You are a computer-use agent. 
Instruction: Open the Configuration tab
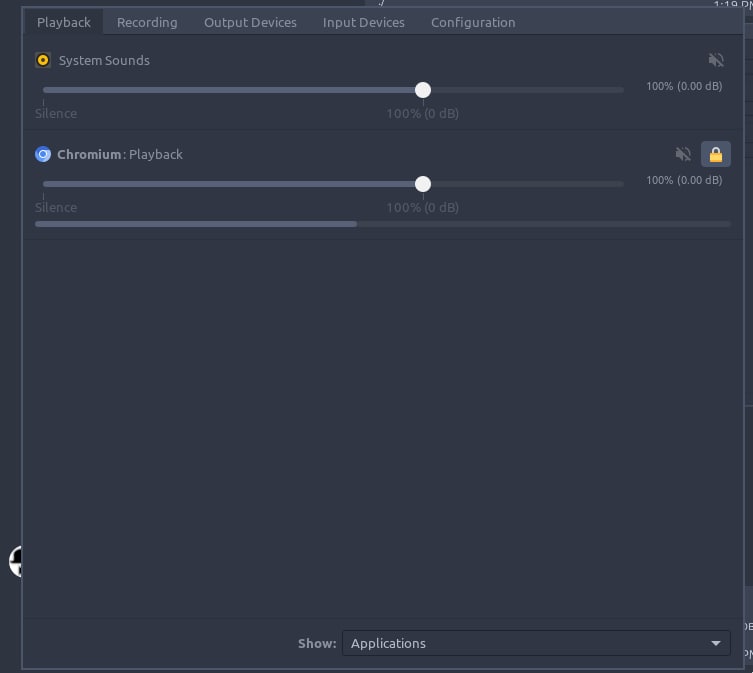coord(473,23)
